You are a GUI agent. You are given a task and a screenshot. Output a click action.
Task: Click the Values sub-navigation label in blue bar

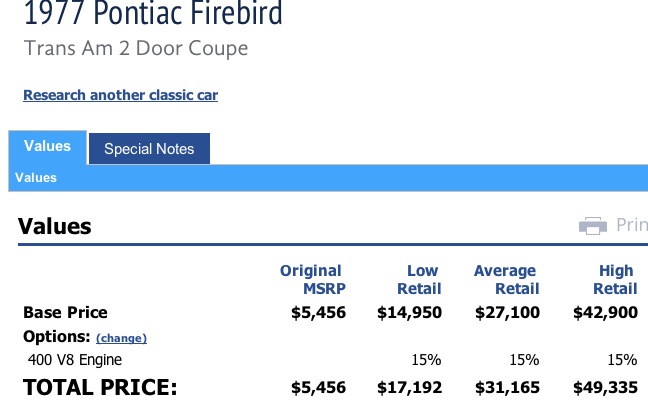click(x=36, y=178)
